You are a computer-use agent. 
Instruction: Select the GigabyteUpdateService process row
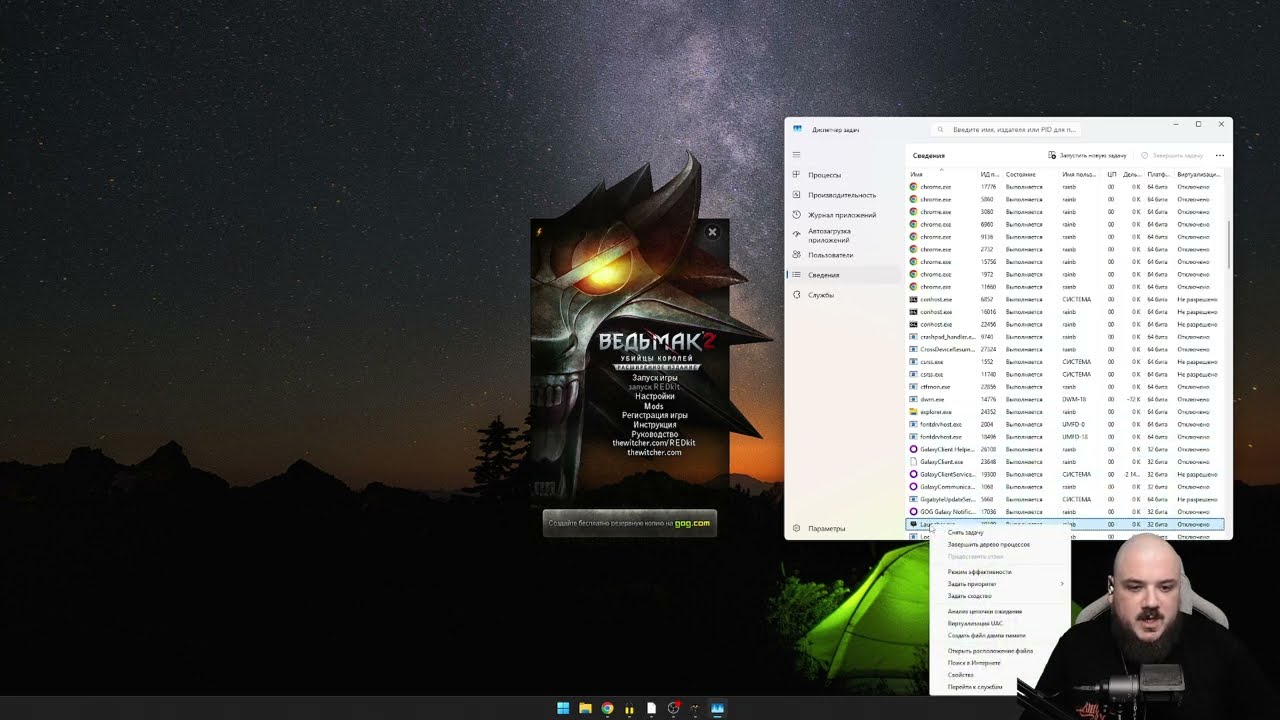pyautogui.click(x=1065, y=499)
